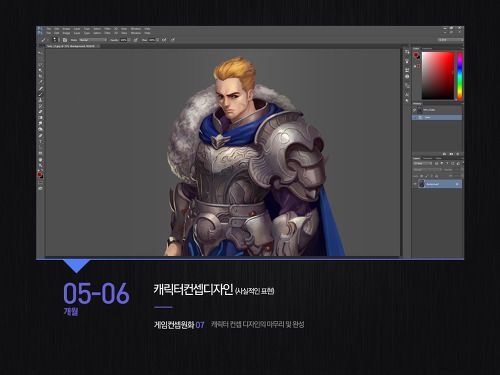Change the screen mode at toolbar bottom
This screenshot has height=375, width=500.
click(41, 188)
